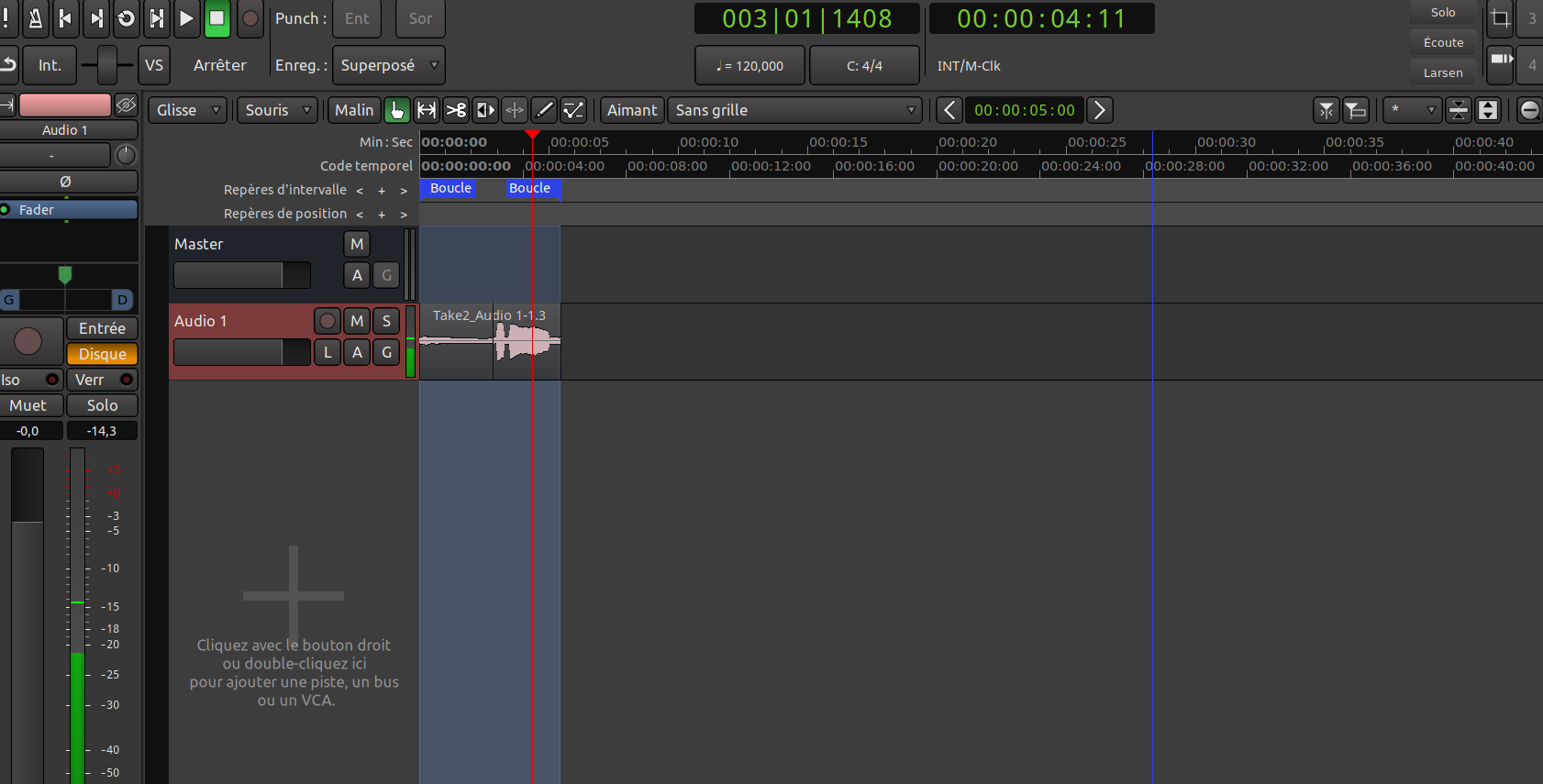This screenshot has height=784, width=1543.
Task: Choose the Draw pencil tool
Action: pyautogui.click(x=544, y=110)
